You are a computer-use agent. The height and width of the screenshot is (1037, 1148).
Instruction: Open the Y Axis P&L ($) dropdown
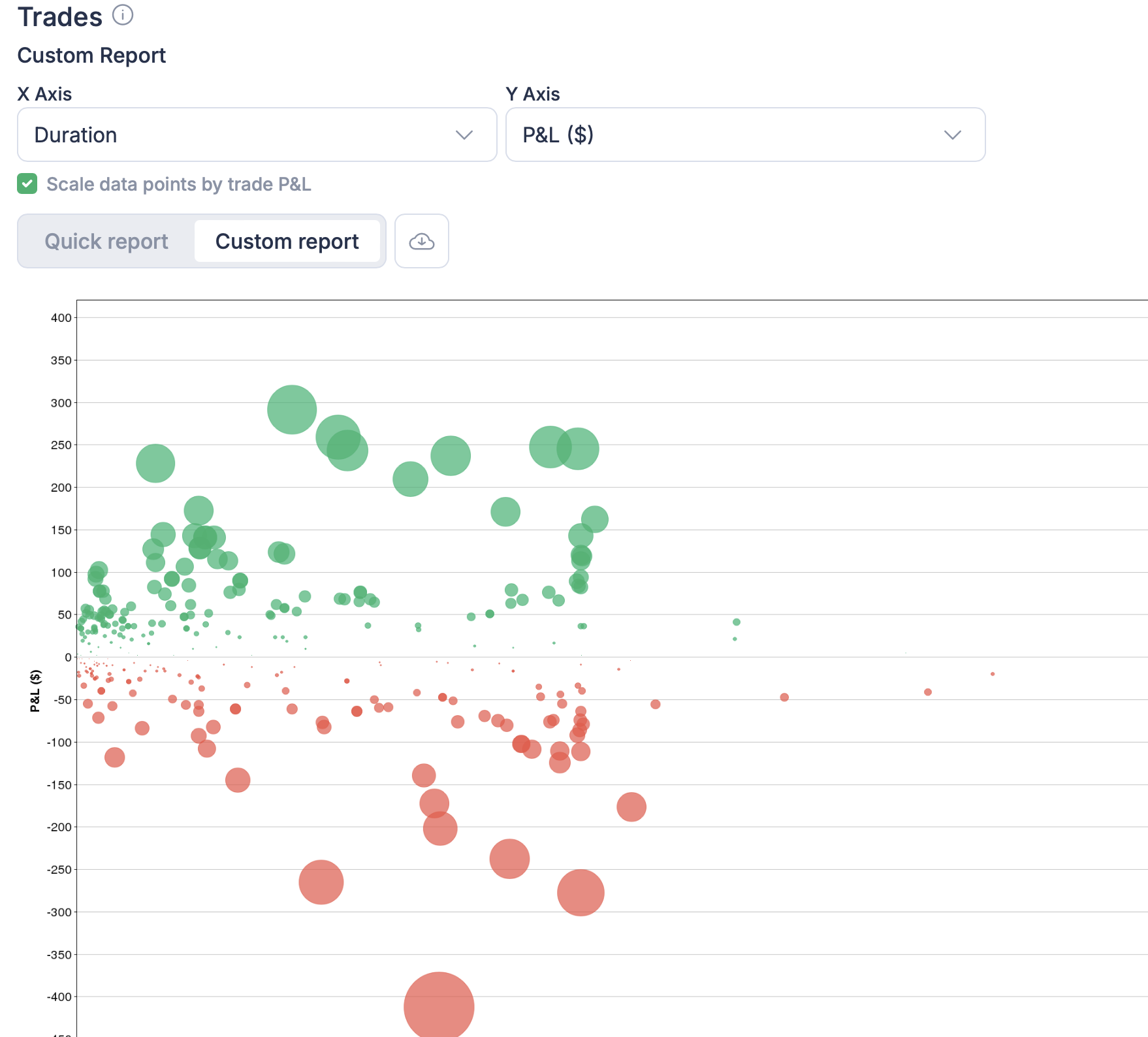point(745,135)
